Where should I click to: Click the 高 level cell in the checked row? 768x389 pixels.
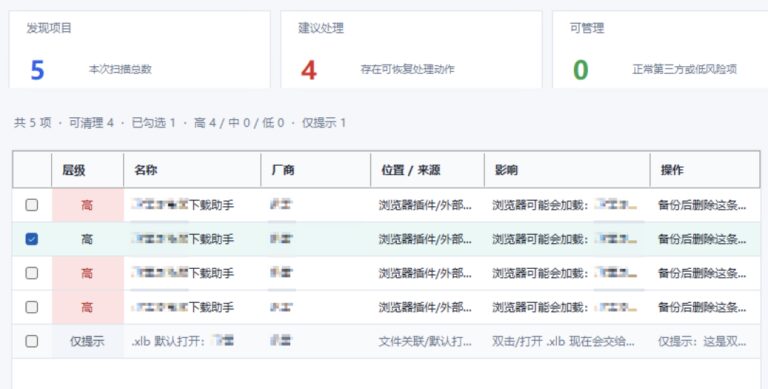tap(87, 239)
